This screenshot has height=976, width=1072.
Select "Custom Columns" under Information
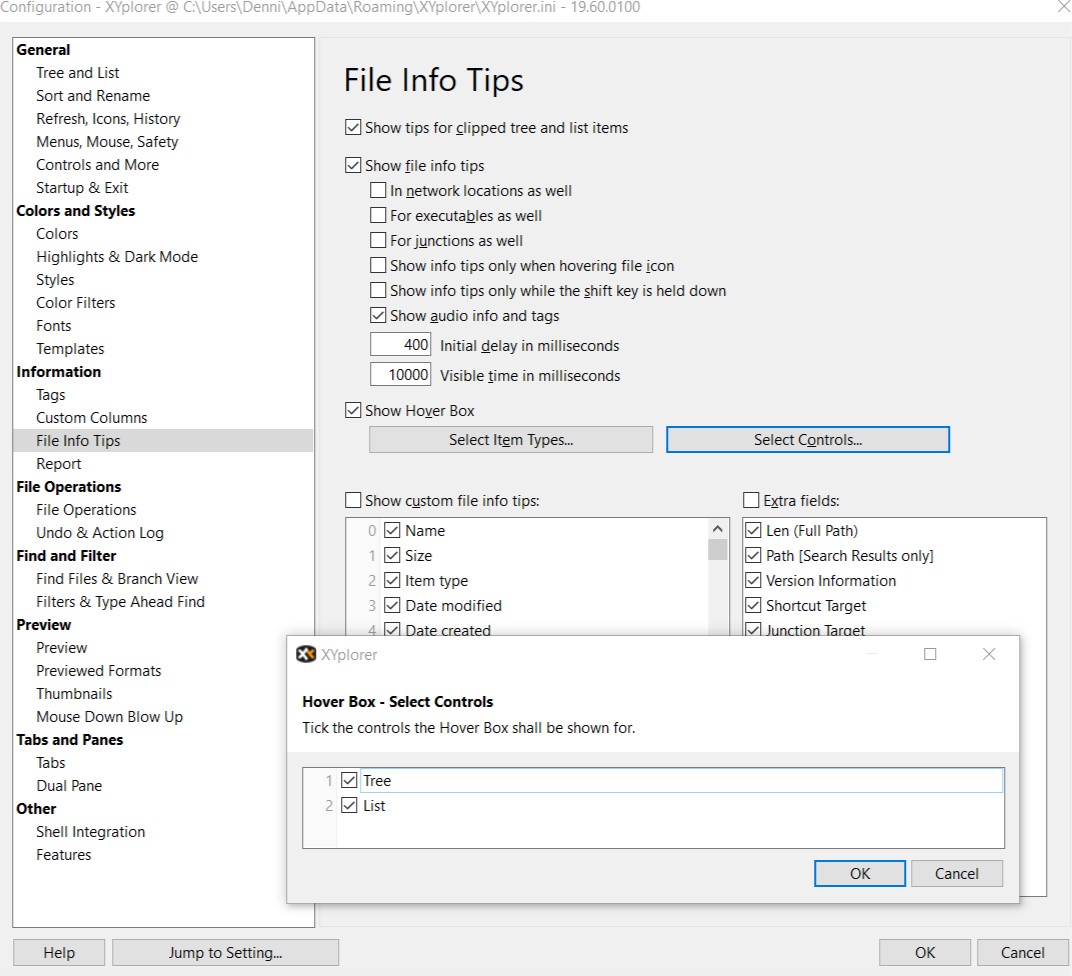tap(91, 417)
